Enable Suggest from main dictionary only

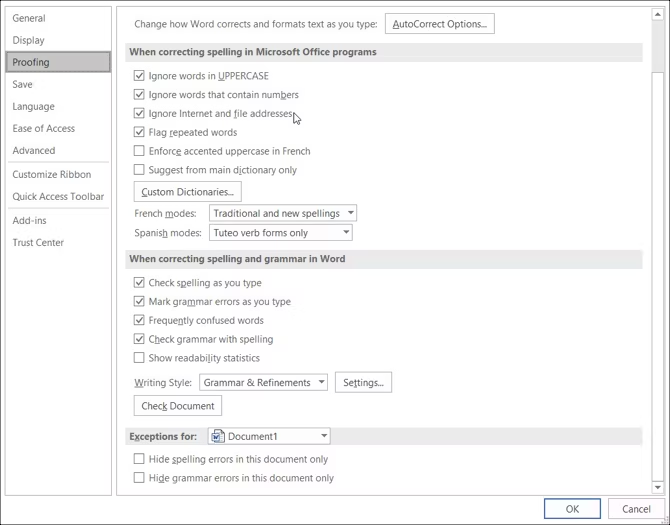click(139, 170)
